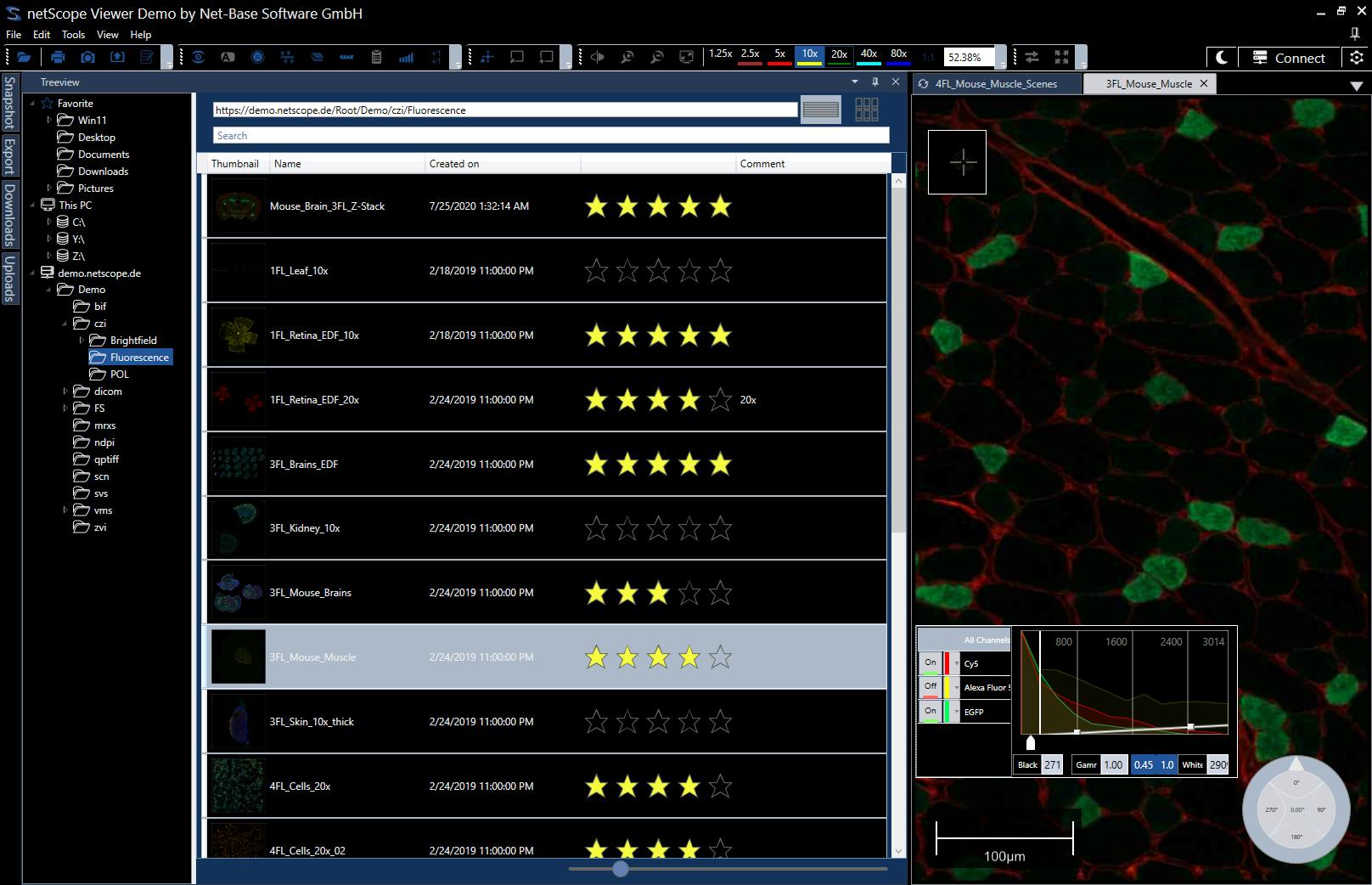1372x885 pixels.
Task: Take a snapshot with the camera icon
Action: [x=87, y=57]
